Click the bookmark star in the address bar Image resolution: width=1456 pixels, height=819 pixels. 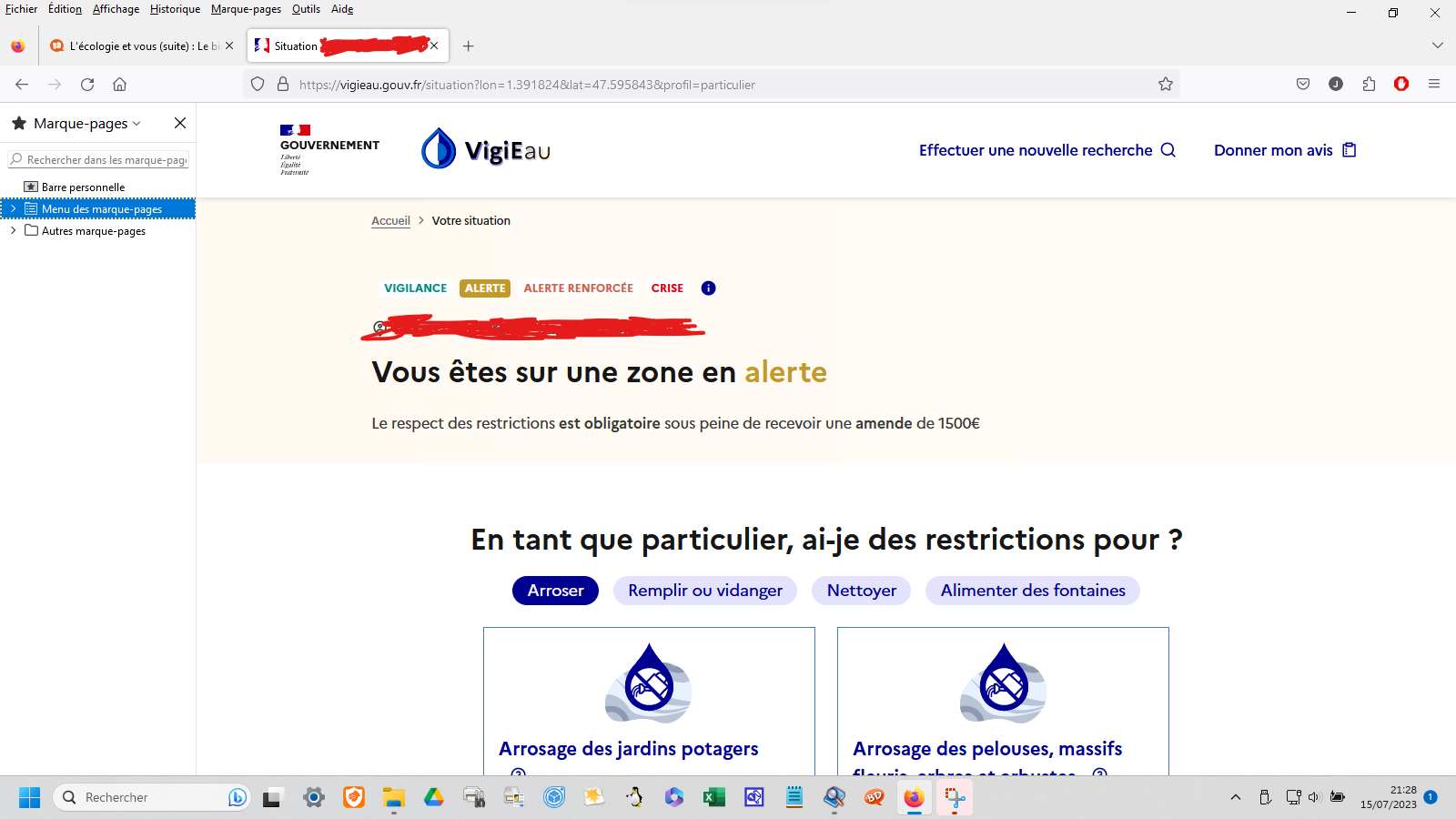[x=1166, y=85]
